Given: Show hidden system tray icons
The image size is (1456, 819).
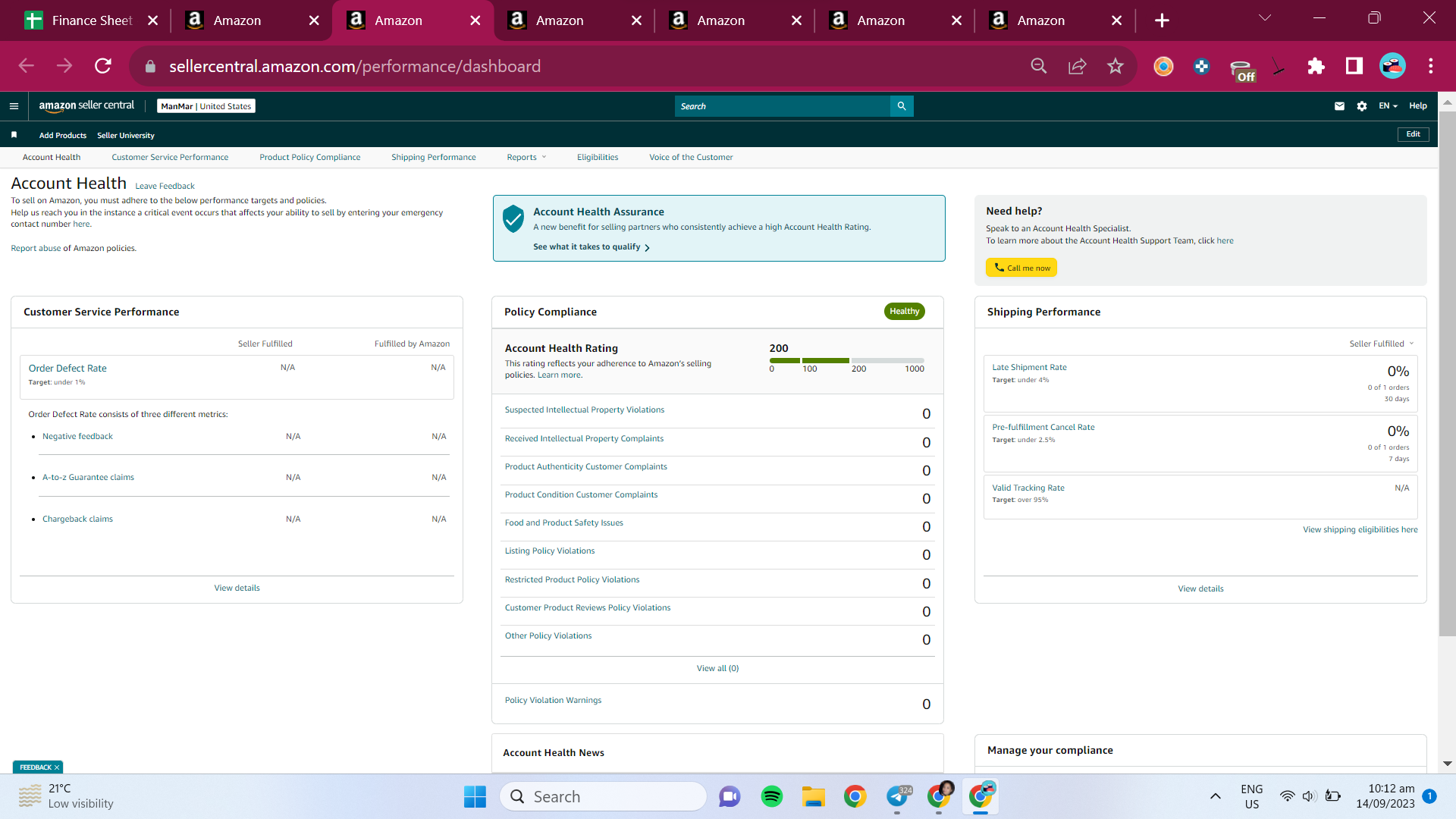Looking at the screenshot, I should tap(1216, 796).
